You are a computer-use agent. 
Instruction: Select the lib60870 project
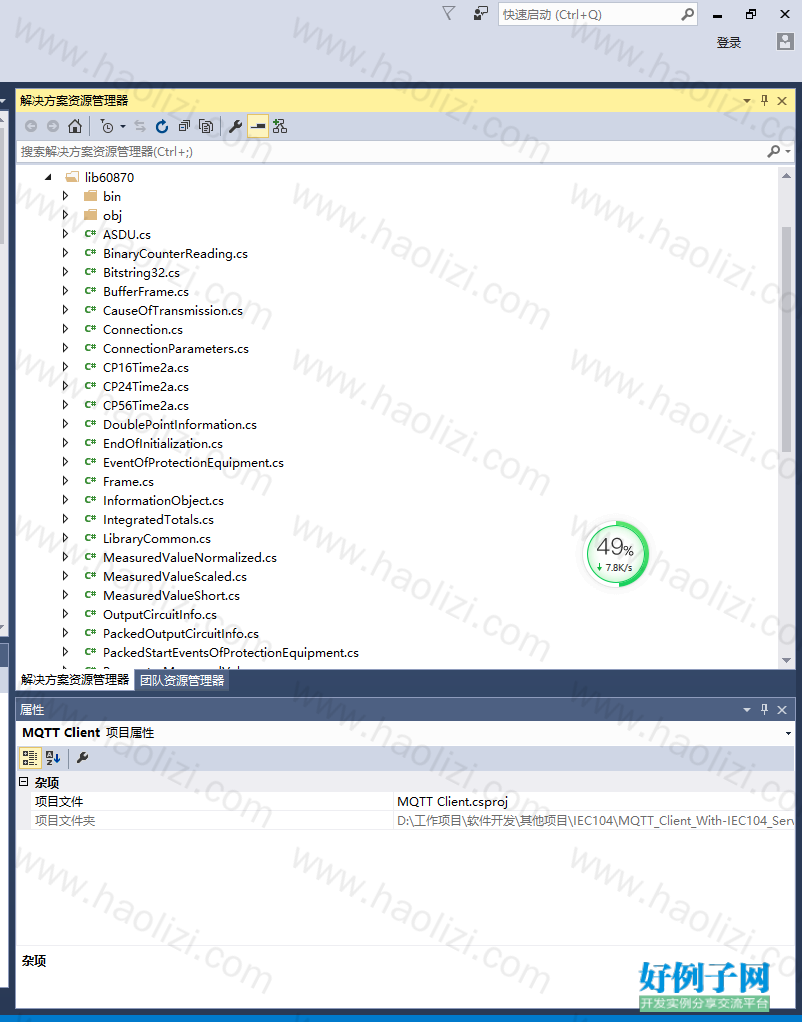(x=110, y=177)
